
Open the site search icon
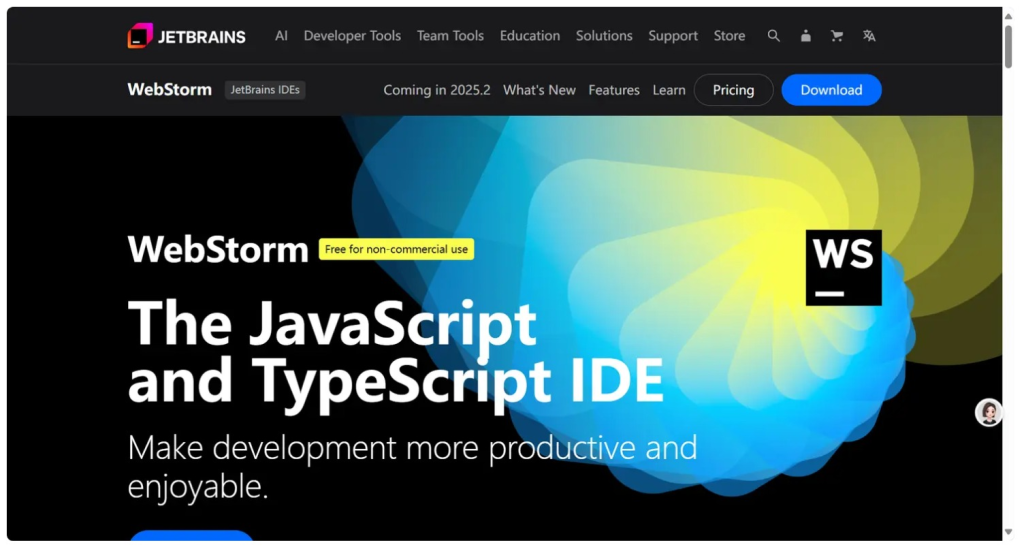(773, 36)
